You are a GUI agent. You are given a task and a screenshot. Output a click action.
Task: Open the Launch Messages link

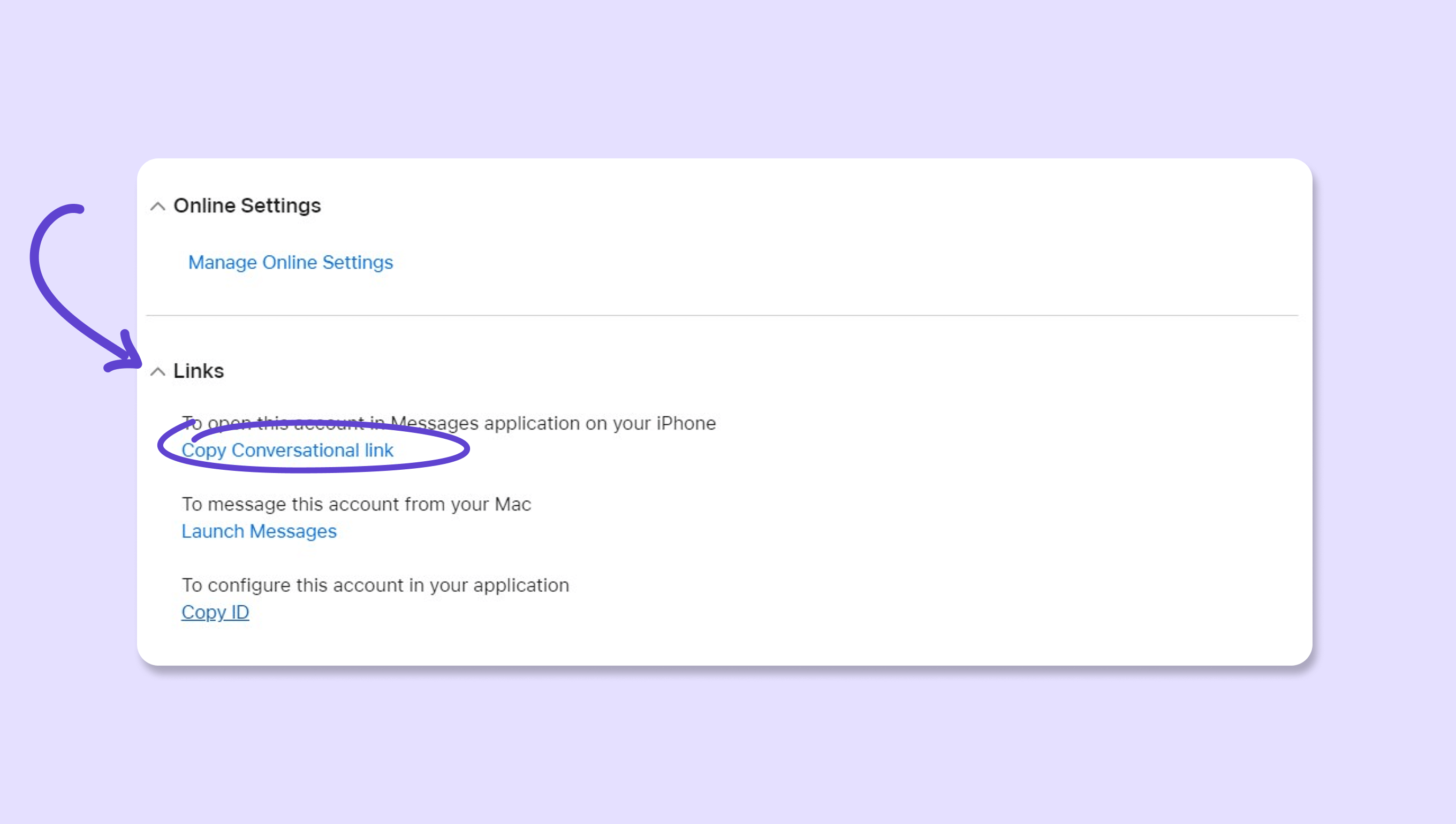coord(259,531)
